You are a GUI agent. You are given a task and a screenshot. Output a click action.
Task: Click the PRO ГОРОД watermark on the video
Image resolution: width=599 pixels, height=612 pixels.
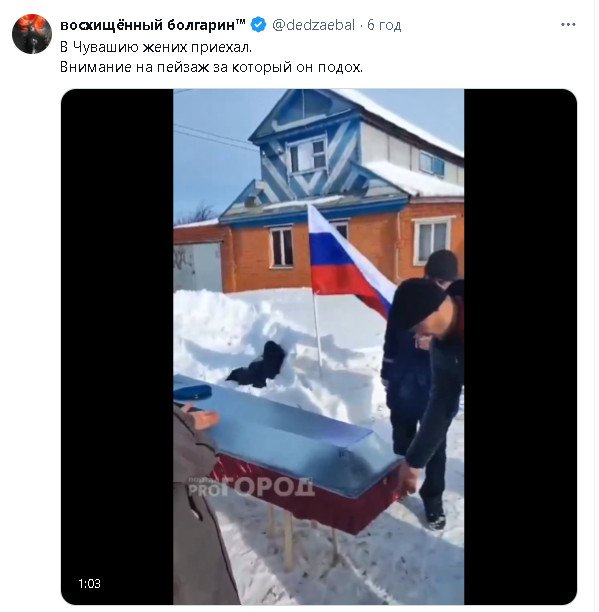[251, 486]
